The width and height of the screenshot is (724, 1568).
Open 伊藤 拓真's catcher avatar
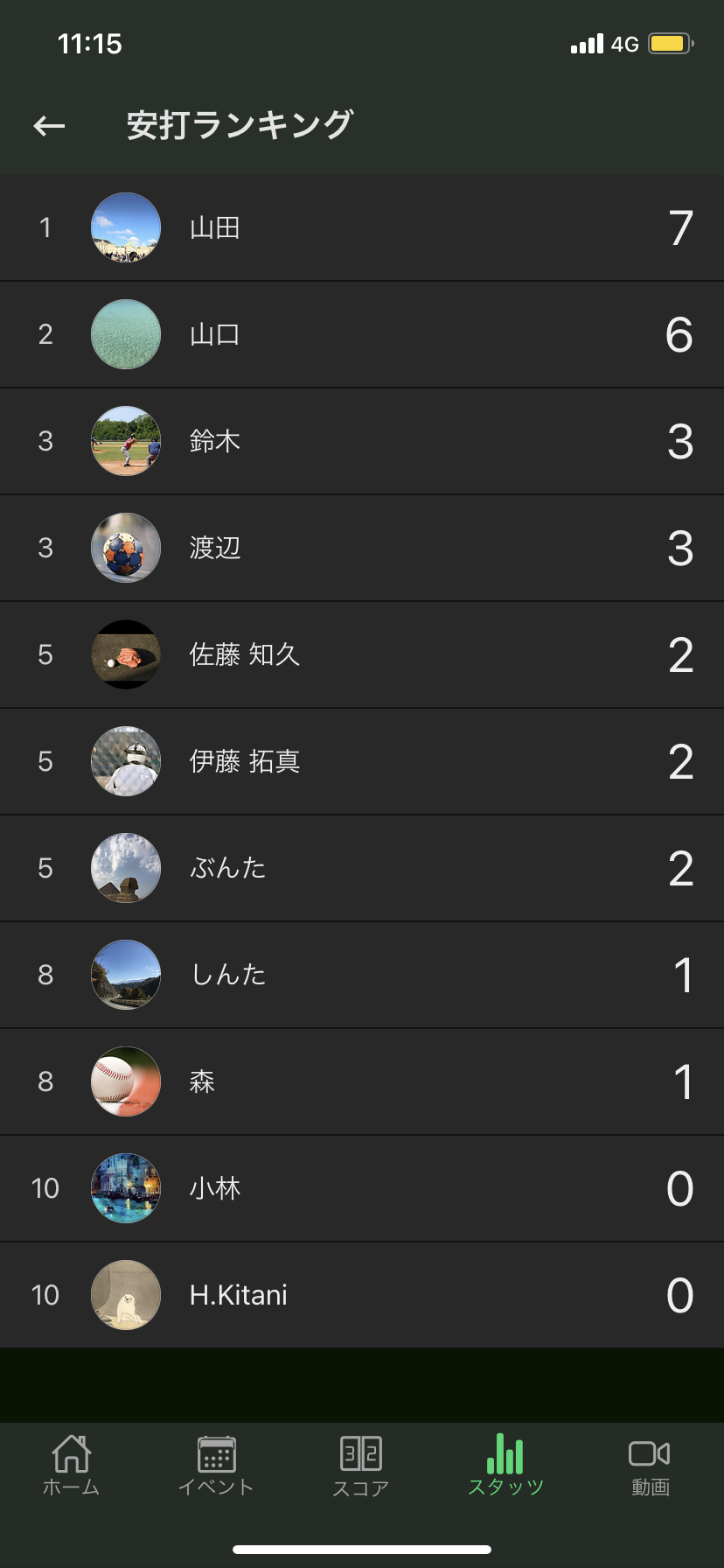click(126, 761)
